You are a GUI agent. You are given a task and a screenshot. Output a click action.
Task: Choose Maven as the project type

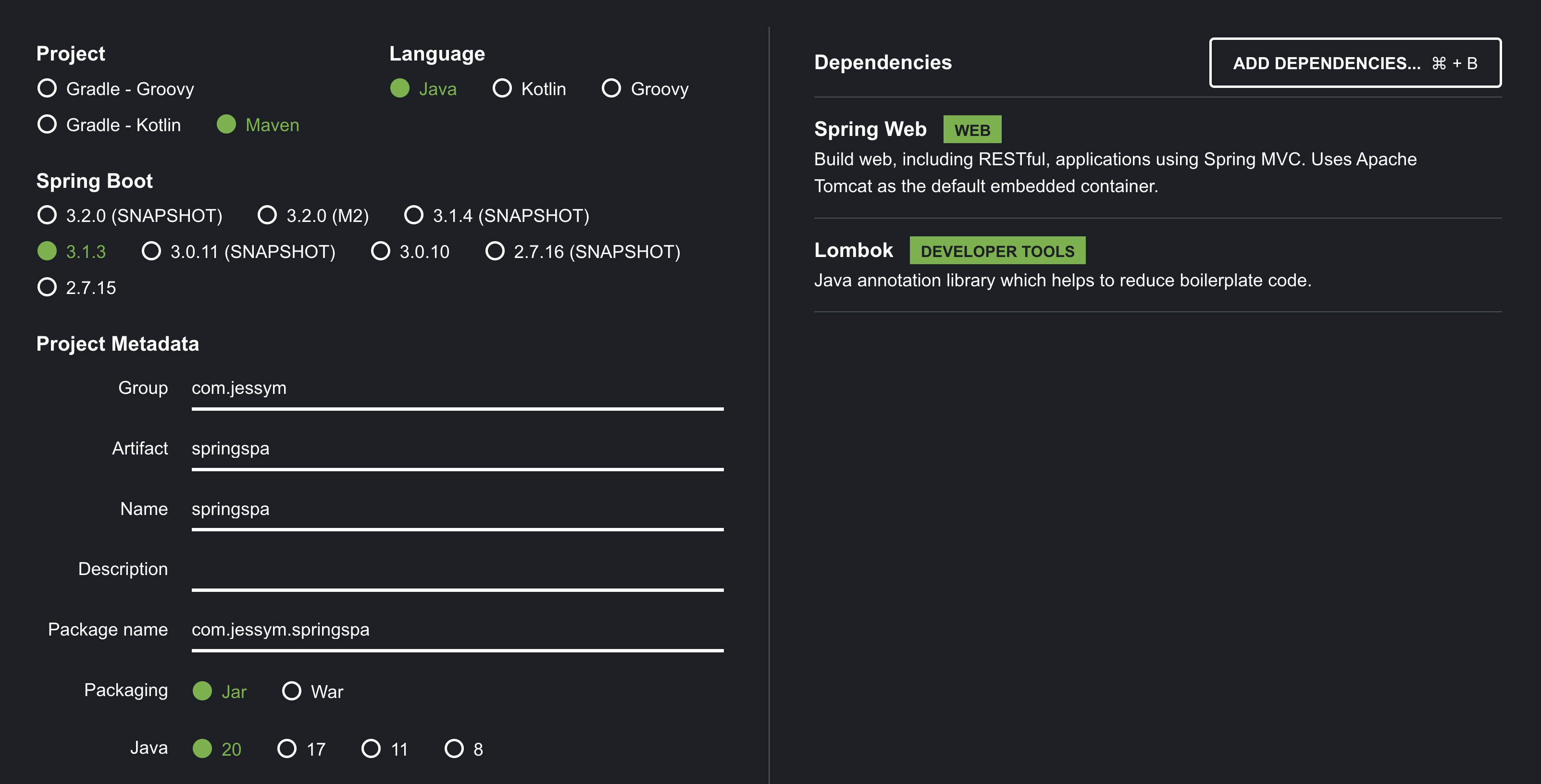258,124
